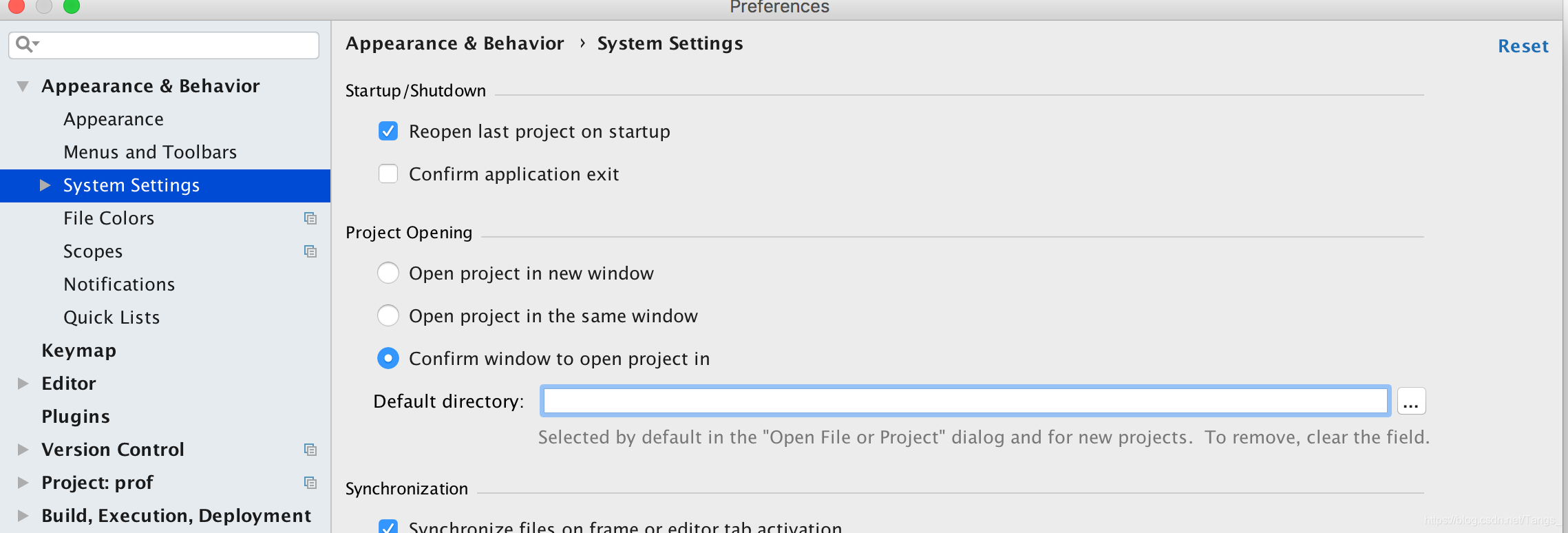The image size is (1568, 533).
Task: Click the Default directory text field
Action: point(964,401)
